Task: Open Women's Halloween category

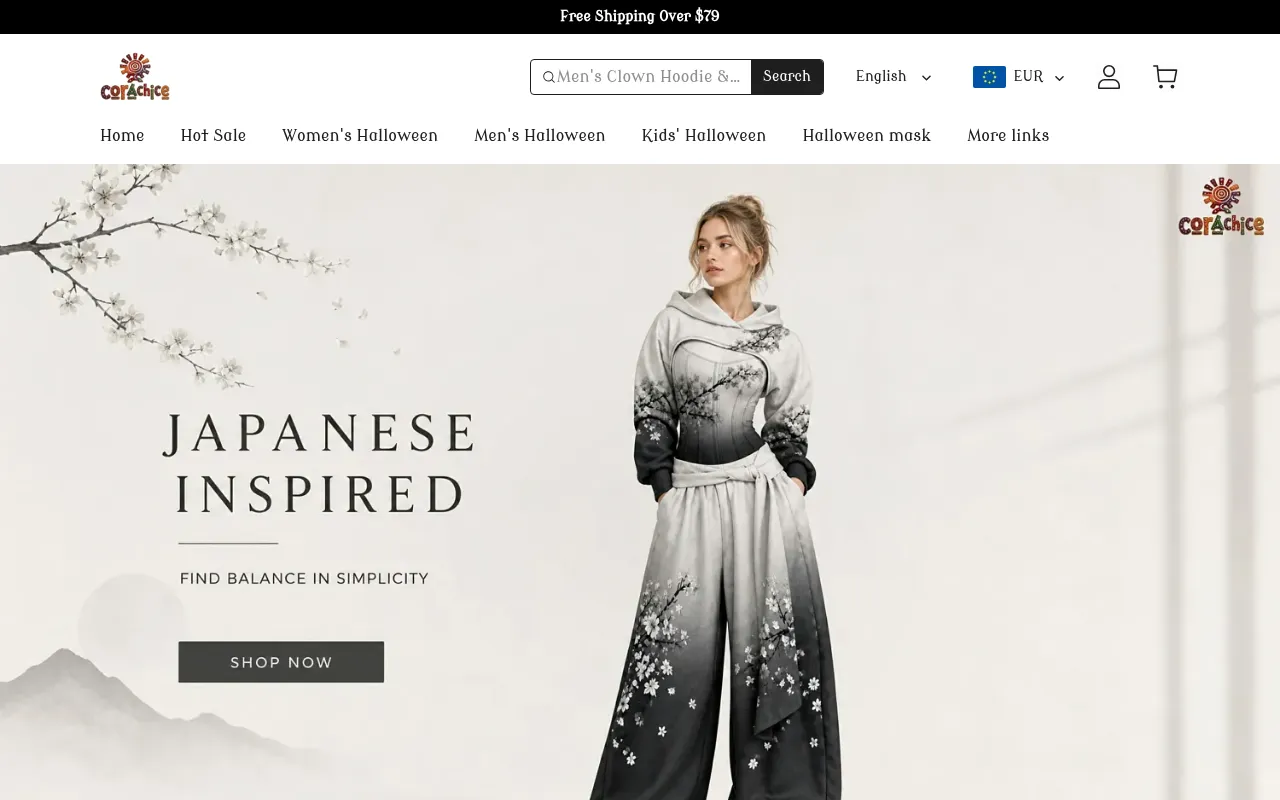Action: (360, 136)
